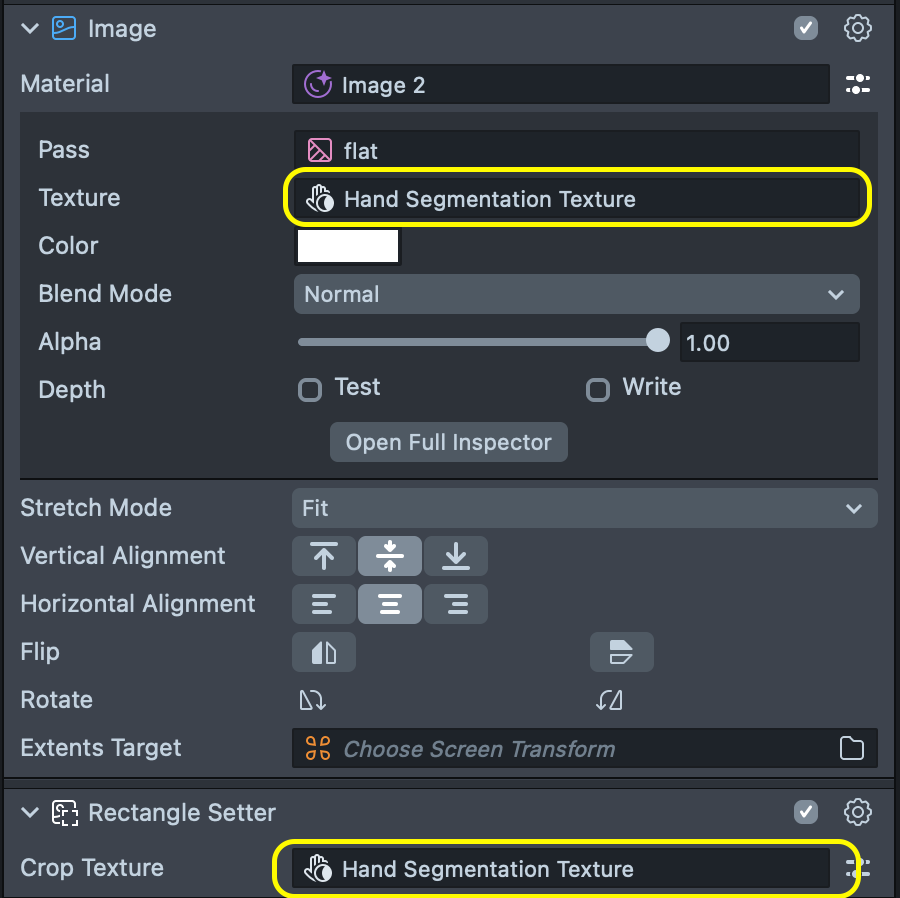
Task: Click Open Full Inspector button
Action: click(449, 442)
